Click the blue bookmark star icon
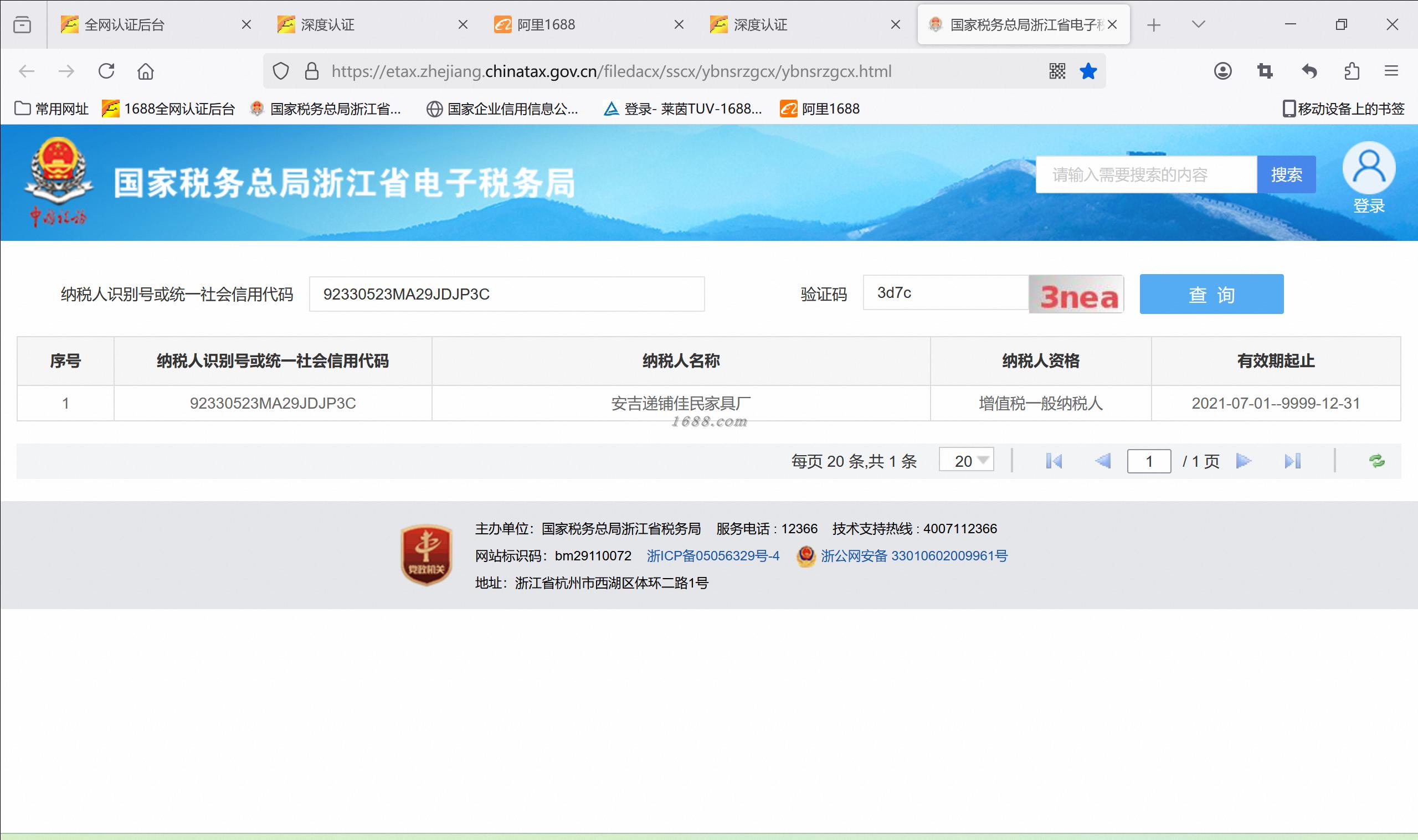The height and width of the screenshot is (840, 1418). pyautogui.click(x=1088, y=71)
